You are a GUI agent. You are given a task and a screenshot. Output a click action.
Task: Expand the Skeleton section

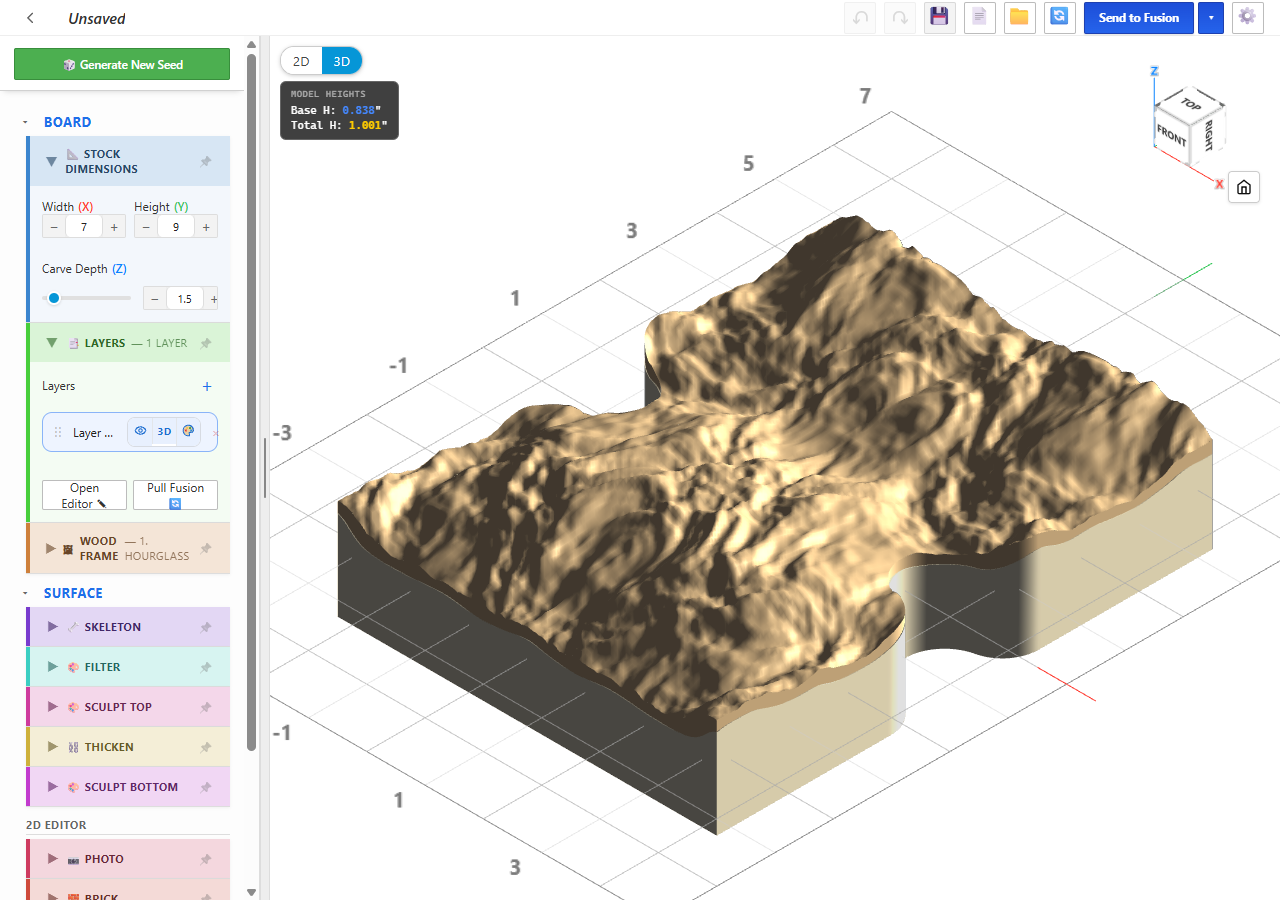pos(53,627)
